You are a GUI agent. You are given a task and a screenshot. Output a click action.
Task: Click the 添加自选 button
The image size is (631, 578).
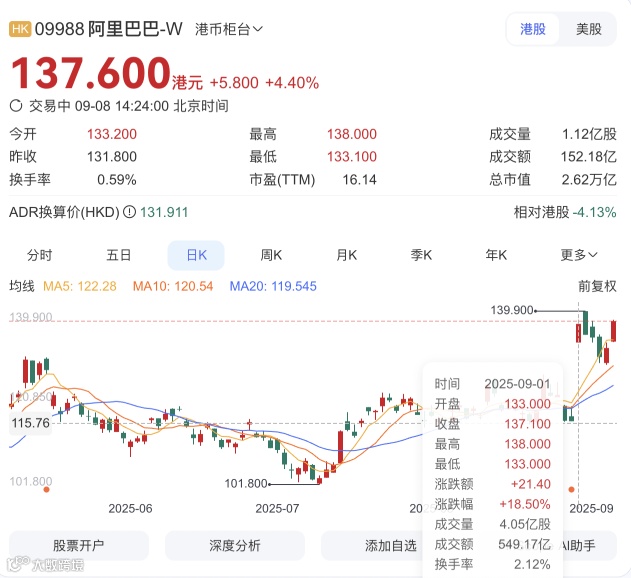point(390,545)
